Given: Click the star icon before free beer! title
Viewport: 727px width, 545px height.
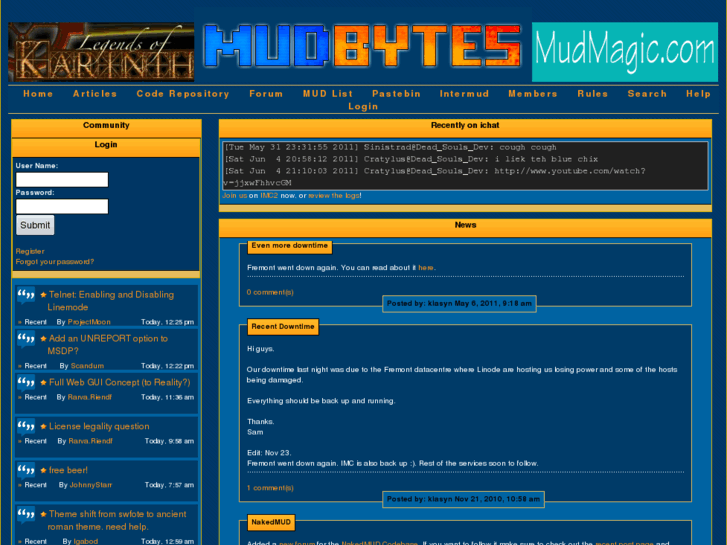Looking at the screenshot, I should tap(43, 470).
